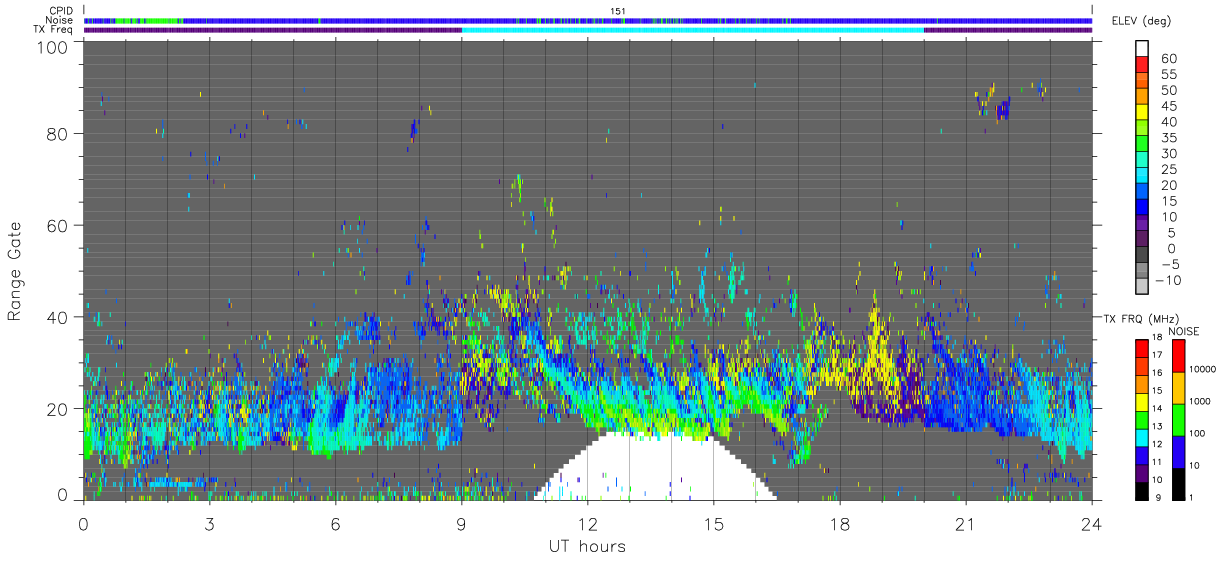This screenshot has height=567, width=1228.
Task: Pick the white top swatch in ELEV colorbar
Action: 1142,49
